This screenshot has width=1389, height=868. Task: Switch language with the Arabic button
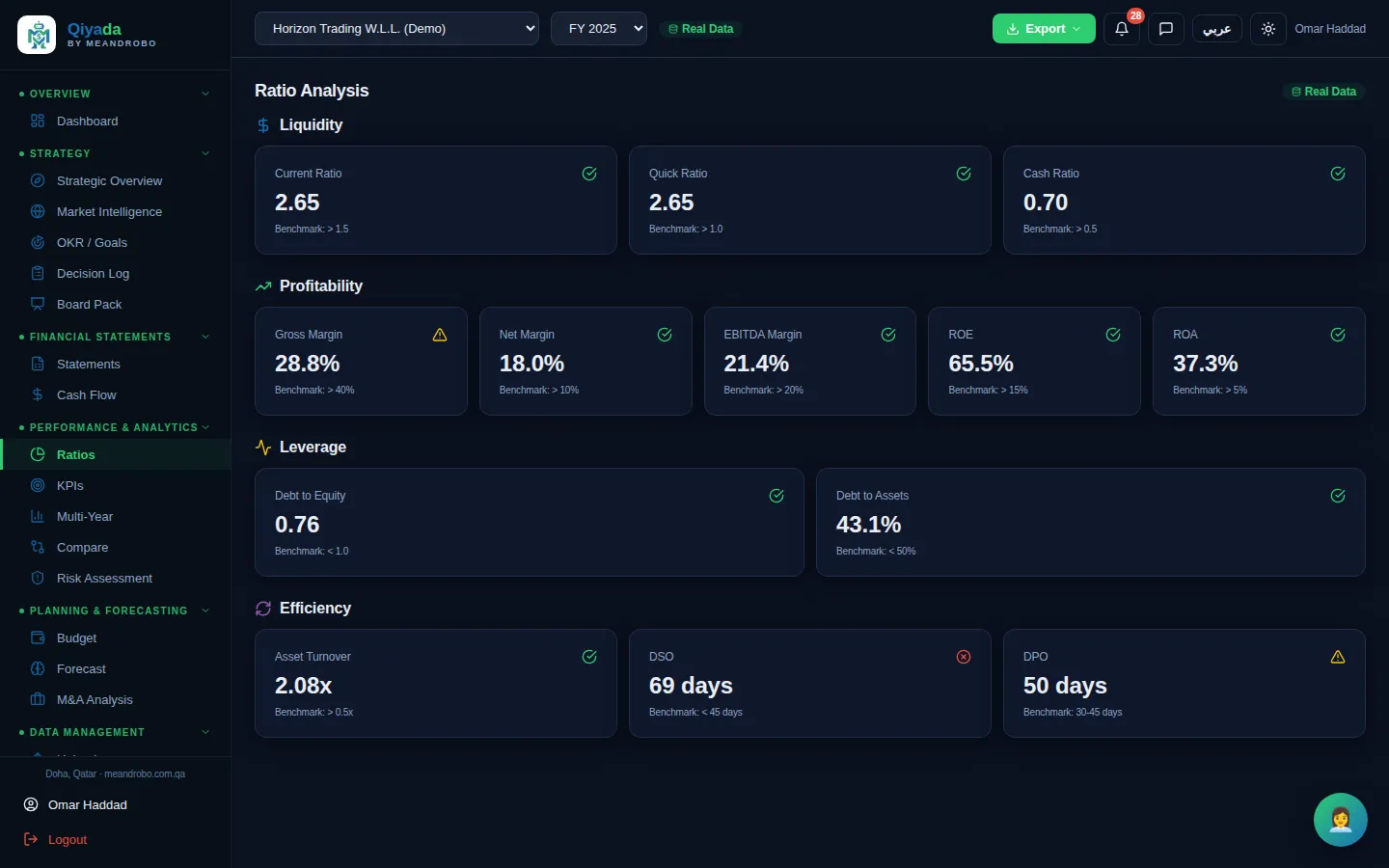click(1216, 29)
